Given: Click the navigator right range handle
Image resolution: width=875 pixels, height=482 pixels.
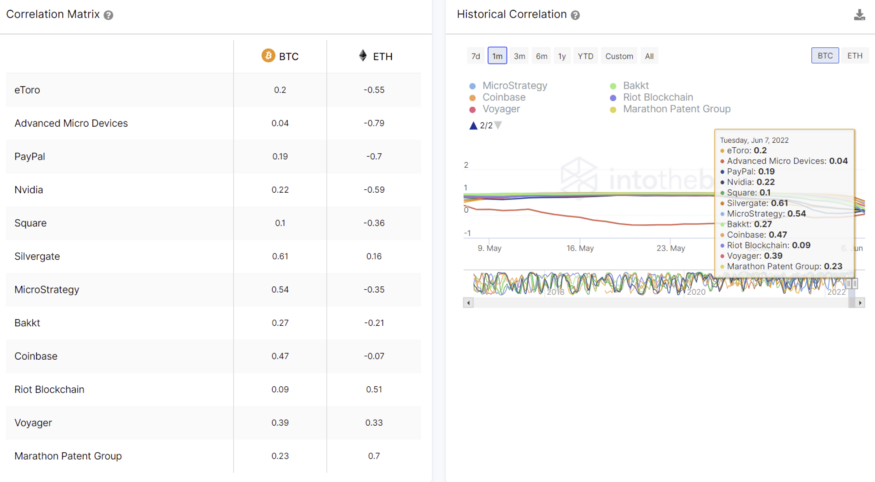Looking at the screenshot, I should [854, 284].
